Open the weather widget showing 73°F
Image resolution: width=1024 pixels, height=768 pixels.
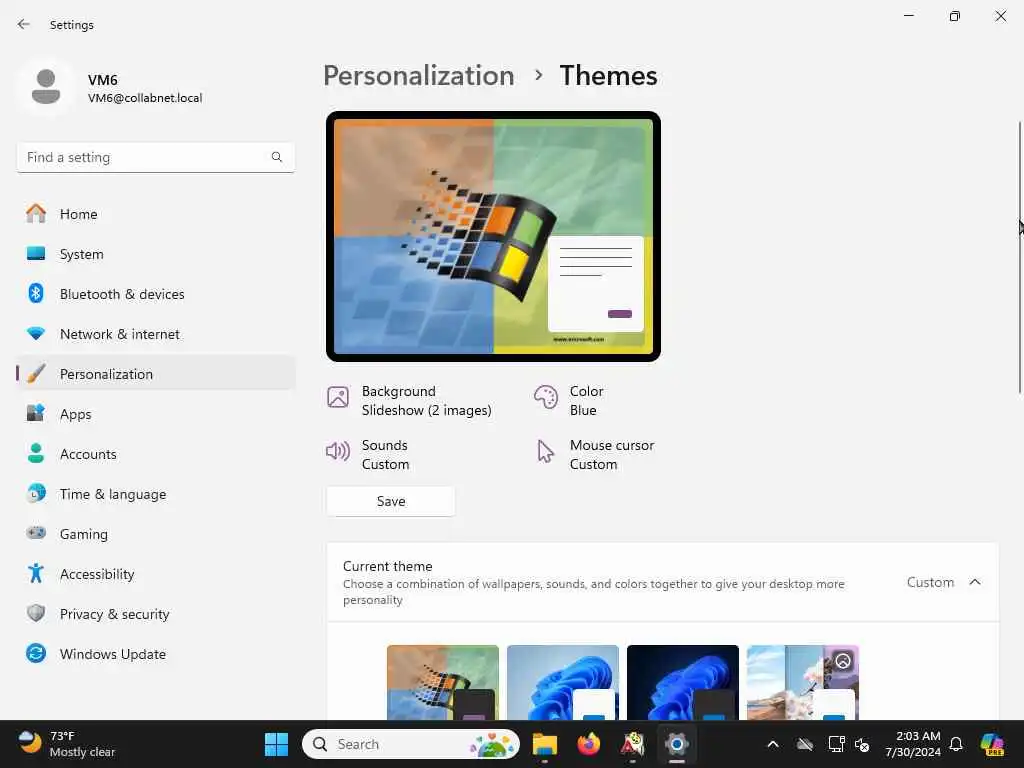[x=67, y=744]
